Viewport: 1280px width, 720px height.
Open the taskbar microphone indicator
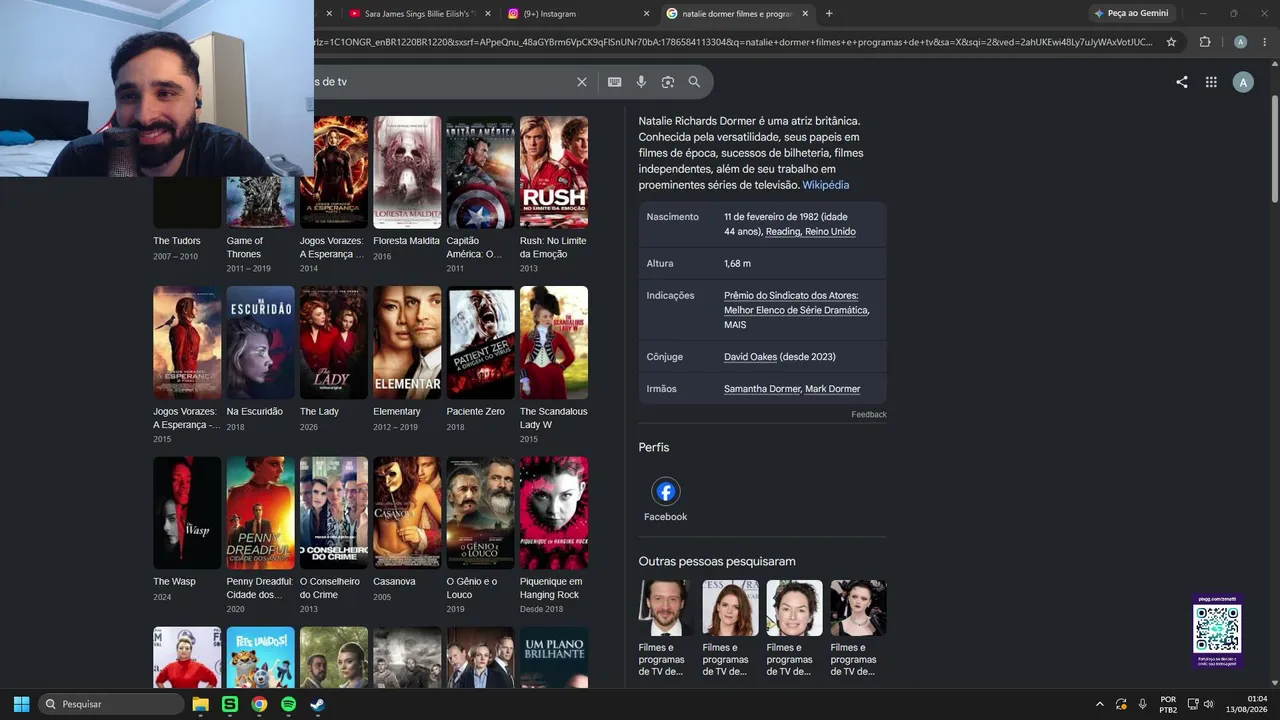pyautogui.click(x=1142, y=704)
